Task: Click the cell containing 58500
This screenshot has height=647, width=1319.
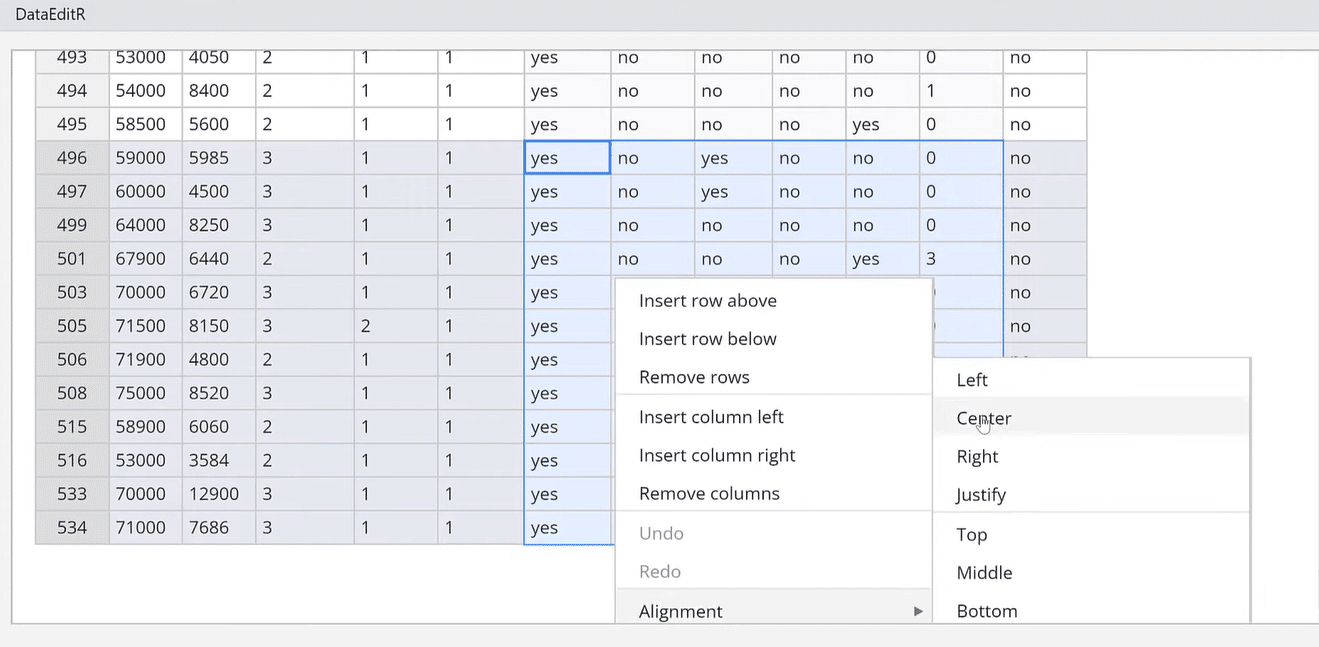Action: click(x=145, y=124)
